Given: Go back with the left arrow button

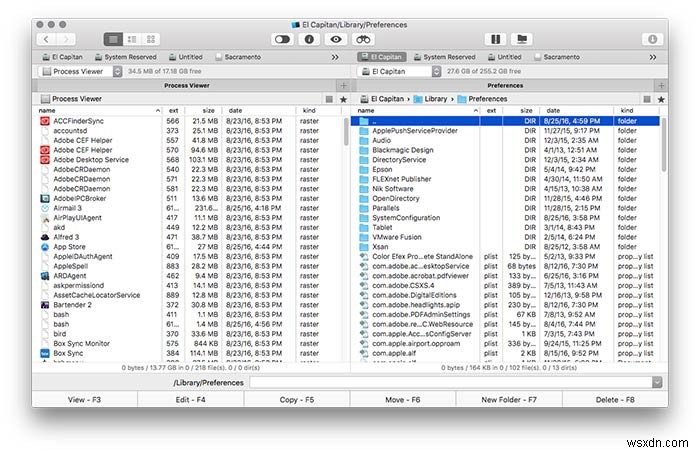Looking at the screenshot, I should (46, 39).
